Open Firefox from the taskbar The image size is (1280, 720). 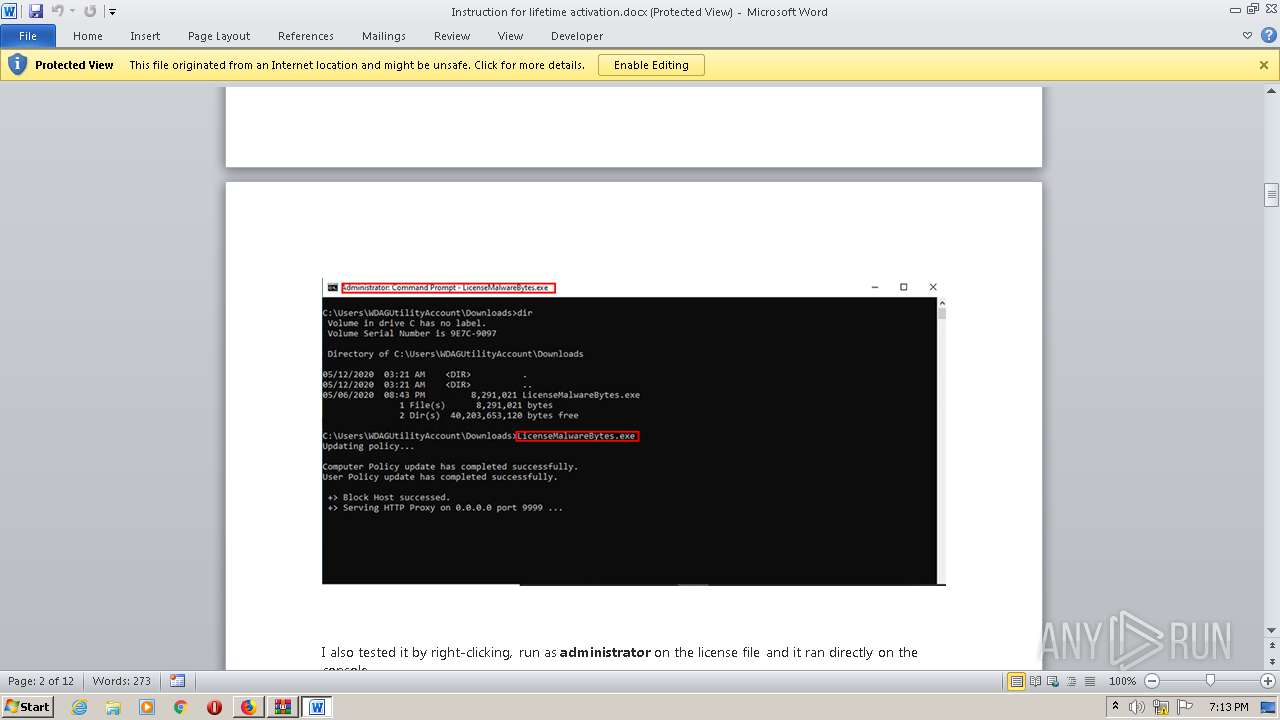click(248, 707)
